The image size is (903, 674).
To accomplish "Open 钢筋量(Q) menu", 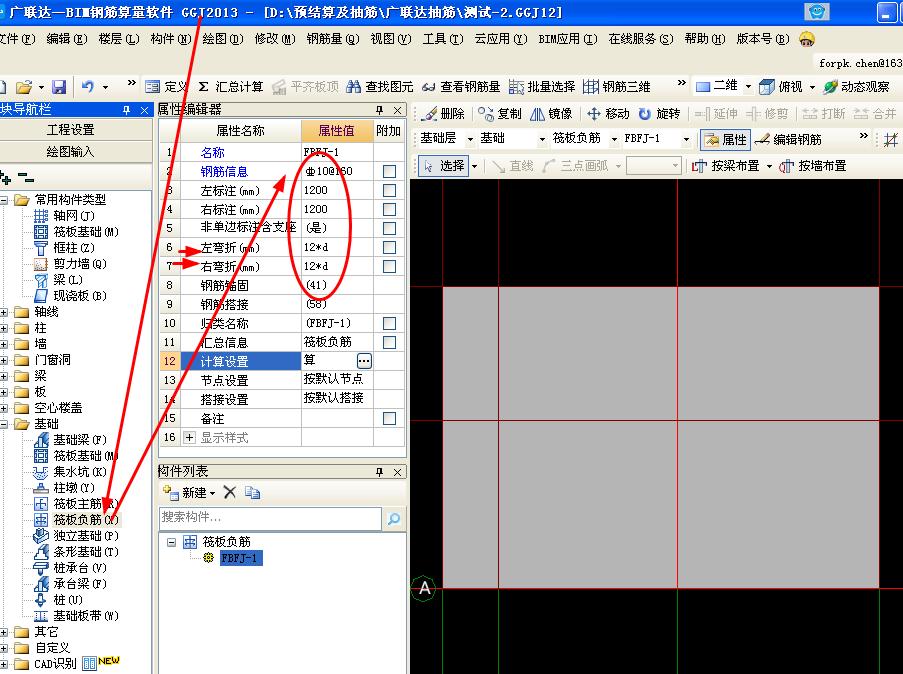I will click(x=333, y=39).
